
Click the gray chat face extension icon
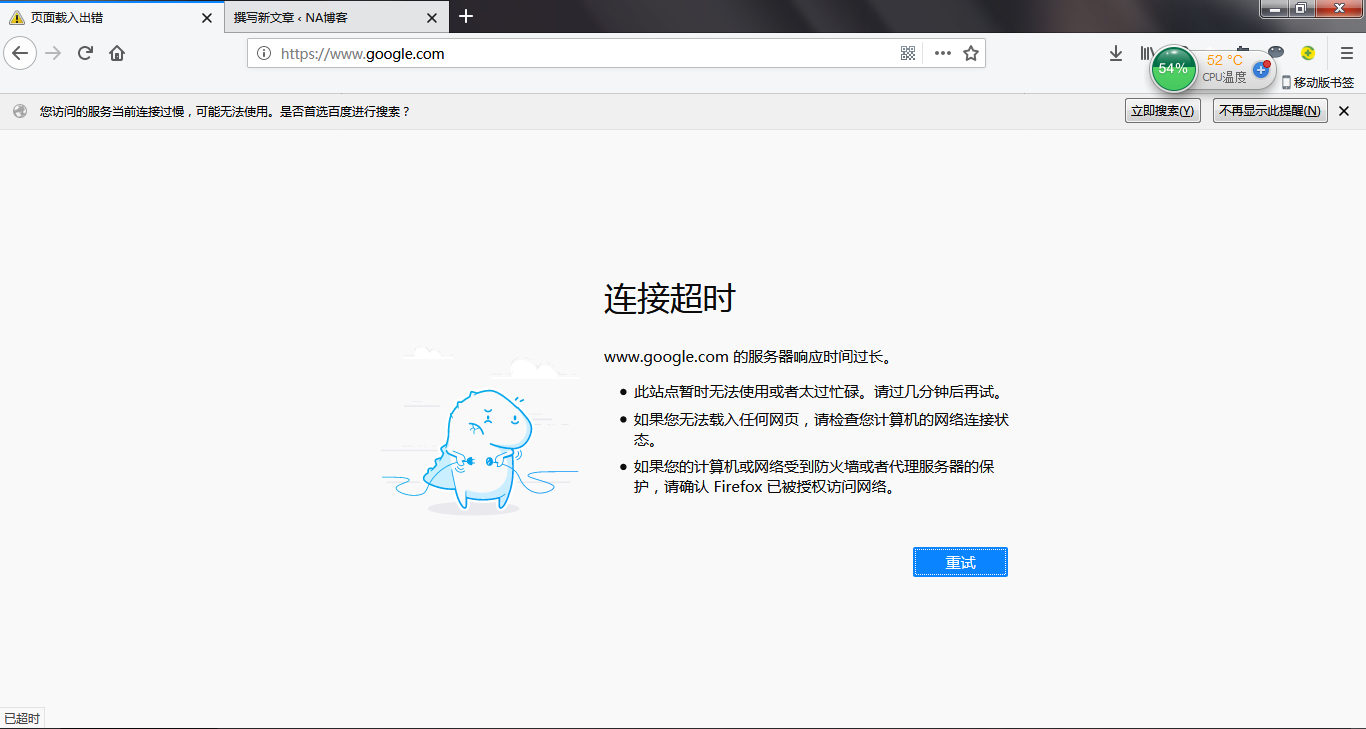coord(1276,52)
